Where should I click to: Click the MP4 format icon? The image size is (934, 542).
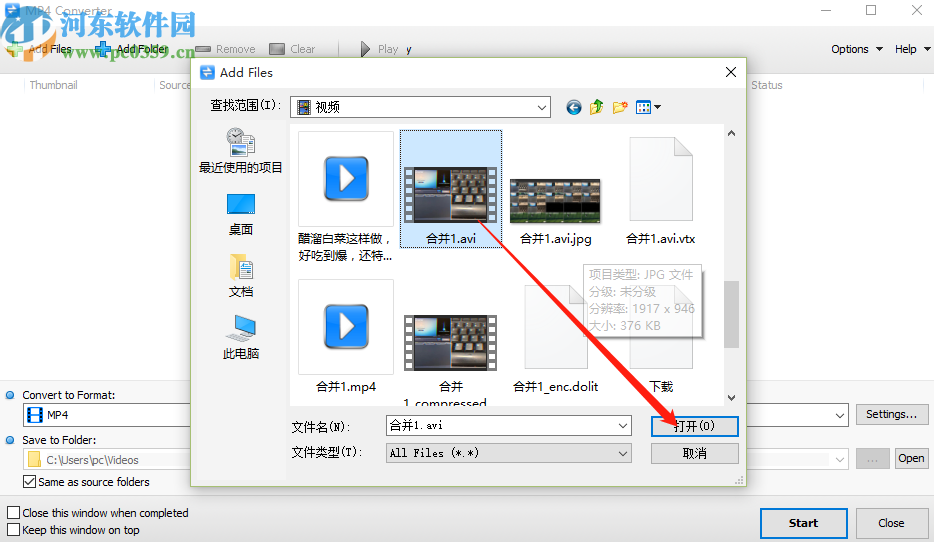pos(35,415)
